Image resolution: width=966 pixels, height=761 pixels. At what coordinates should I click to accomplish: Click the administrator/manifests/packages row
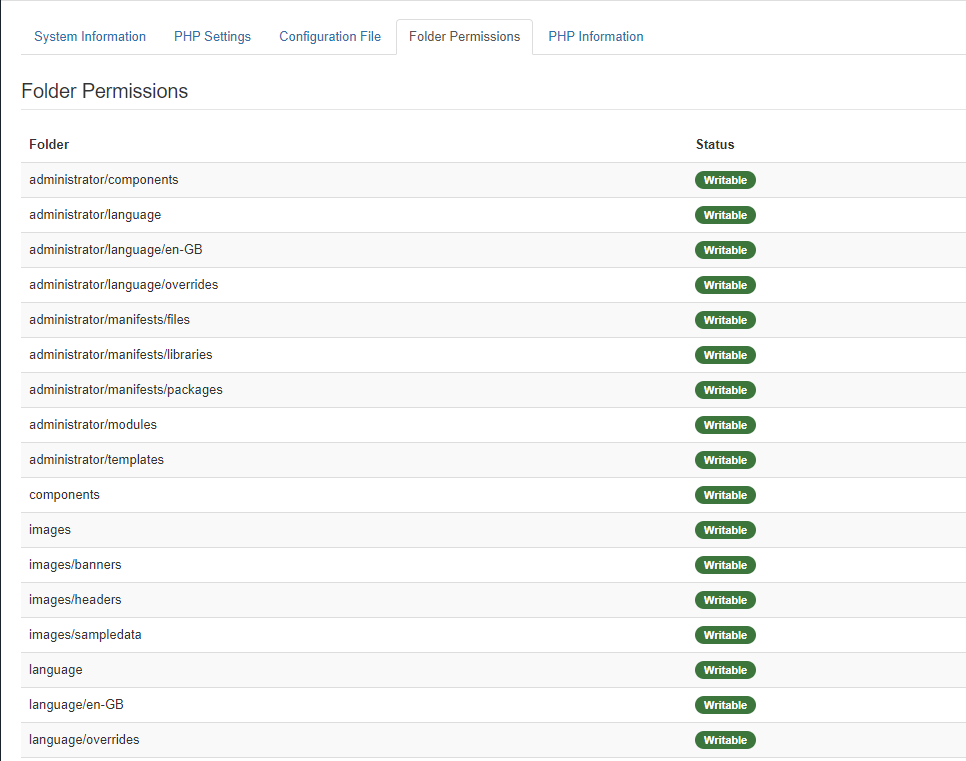click(125, 390)
